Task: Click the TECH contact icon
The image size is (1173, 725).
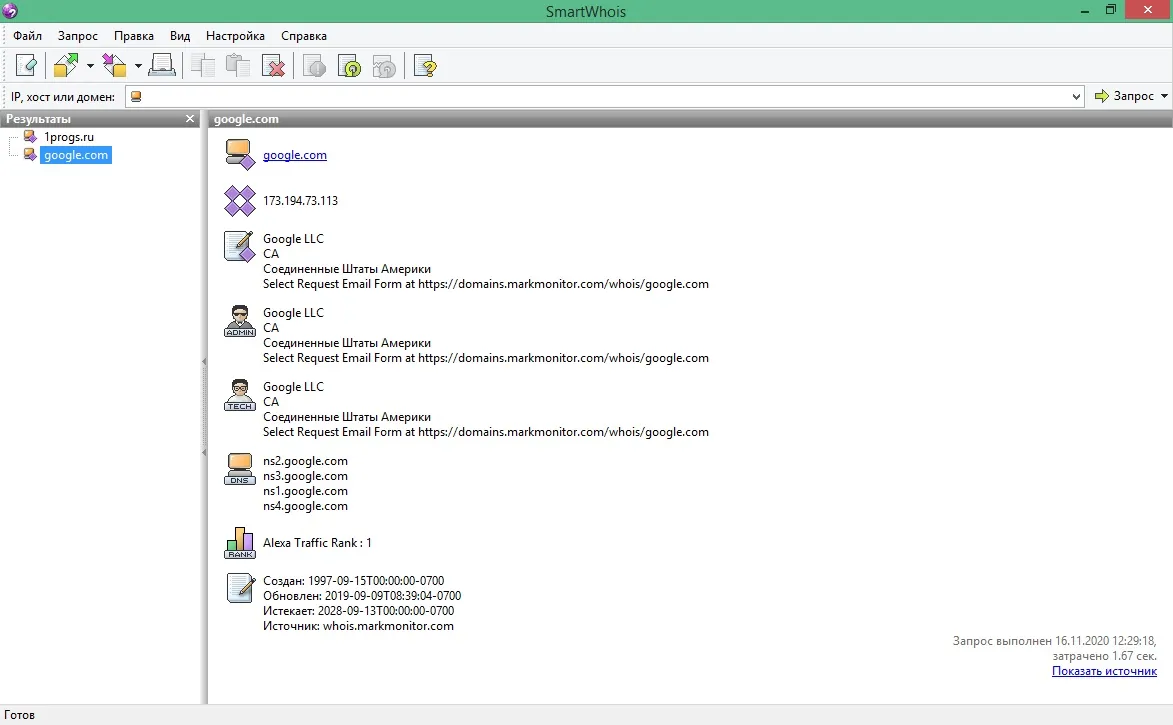Action: click(239, 394)
